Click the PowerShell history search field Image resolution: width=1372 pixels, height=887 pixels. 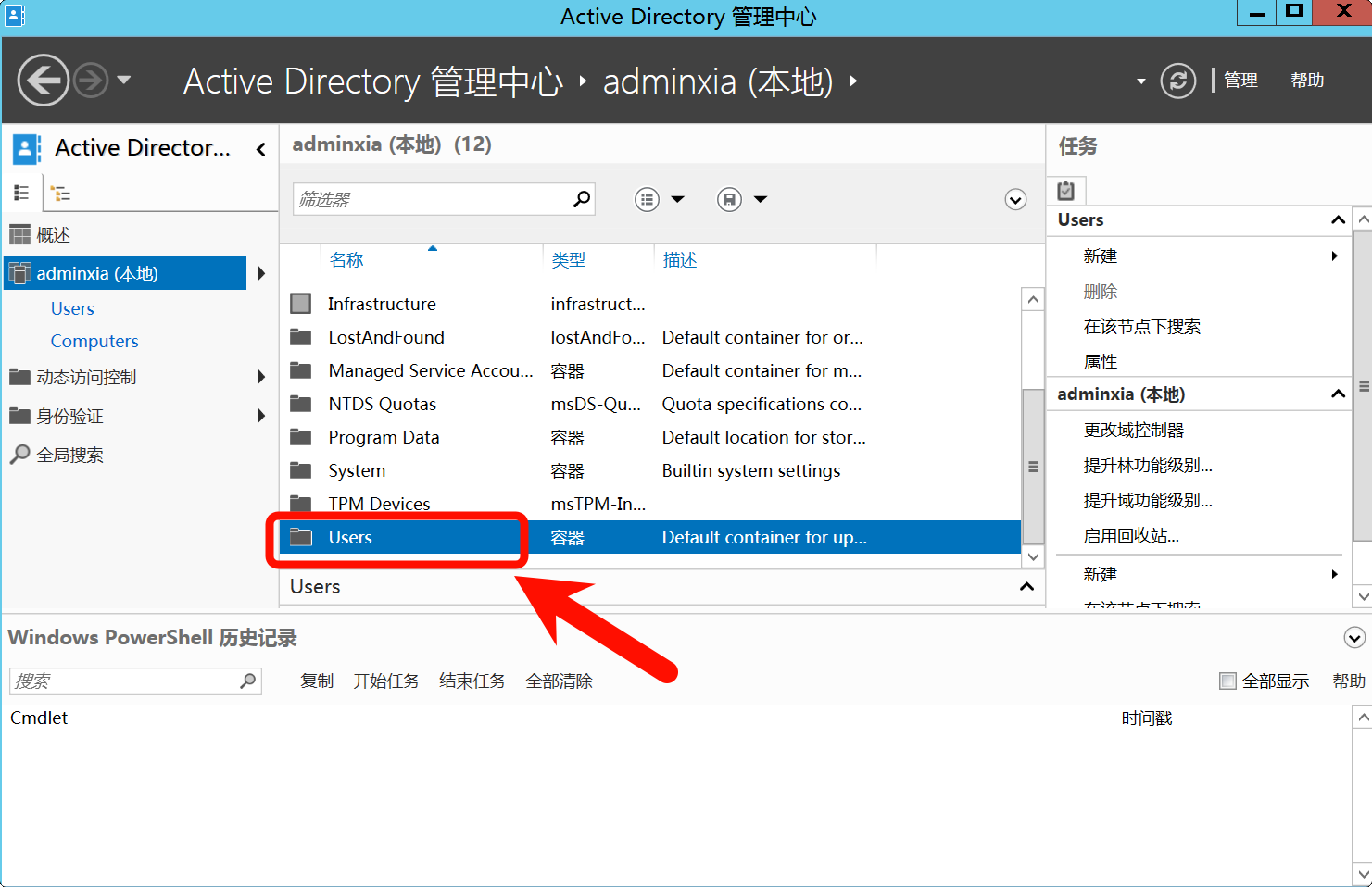point(125,681)
